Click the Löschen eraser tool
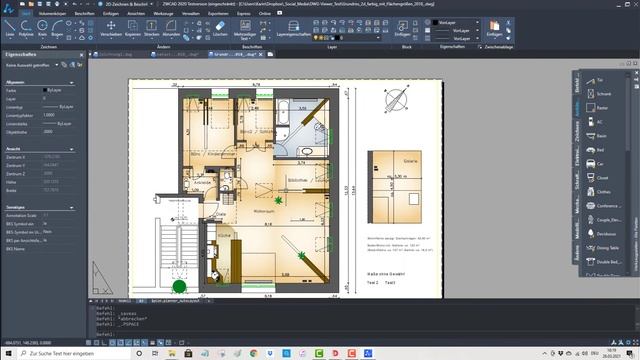This screenshot has width=640, height=360. 220,28
